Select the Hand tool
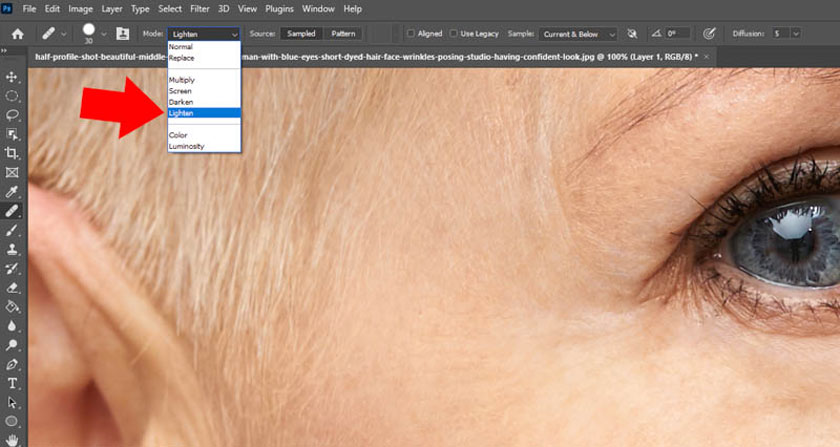The height and width of the screenshot is (447, 840). coord(12,439)
